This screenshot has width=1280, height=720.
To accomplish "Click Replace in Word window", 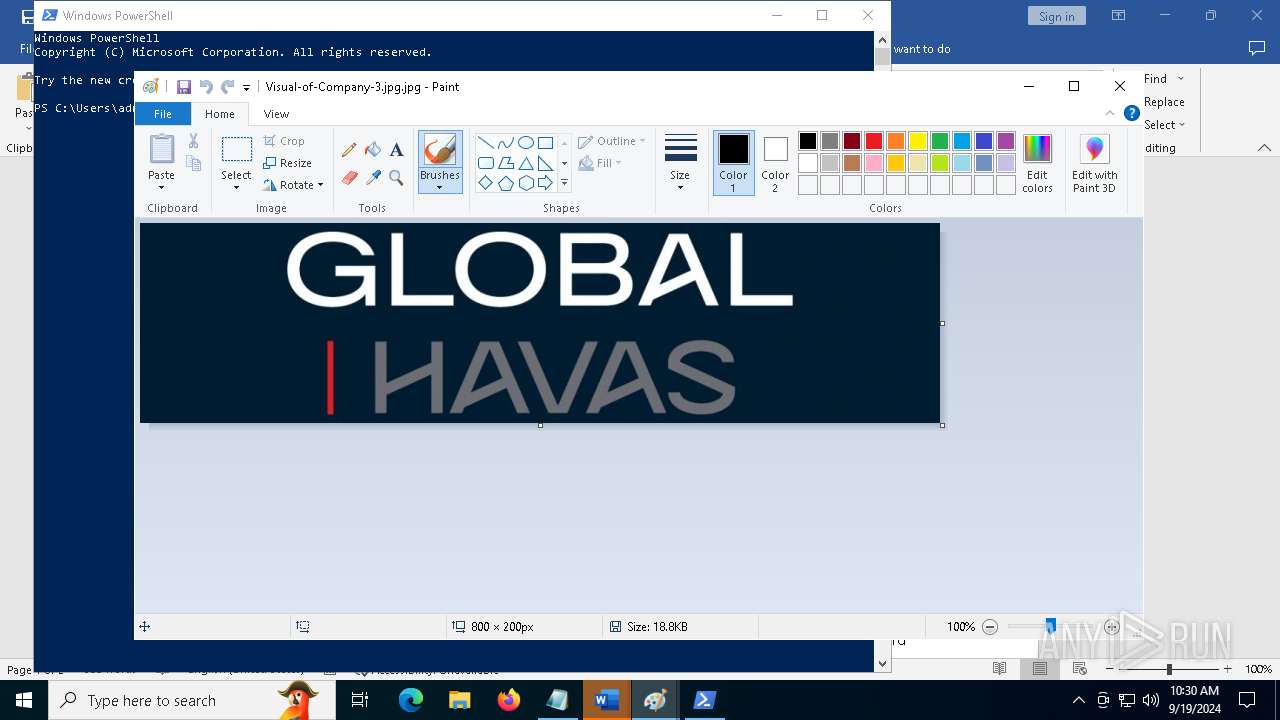I will pos(1164,102).
